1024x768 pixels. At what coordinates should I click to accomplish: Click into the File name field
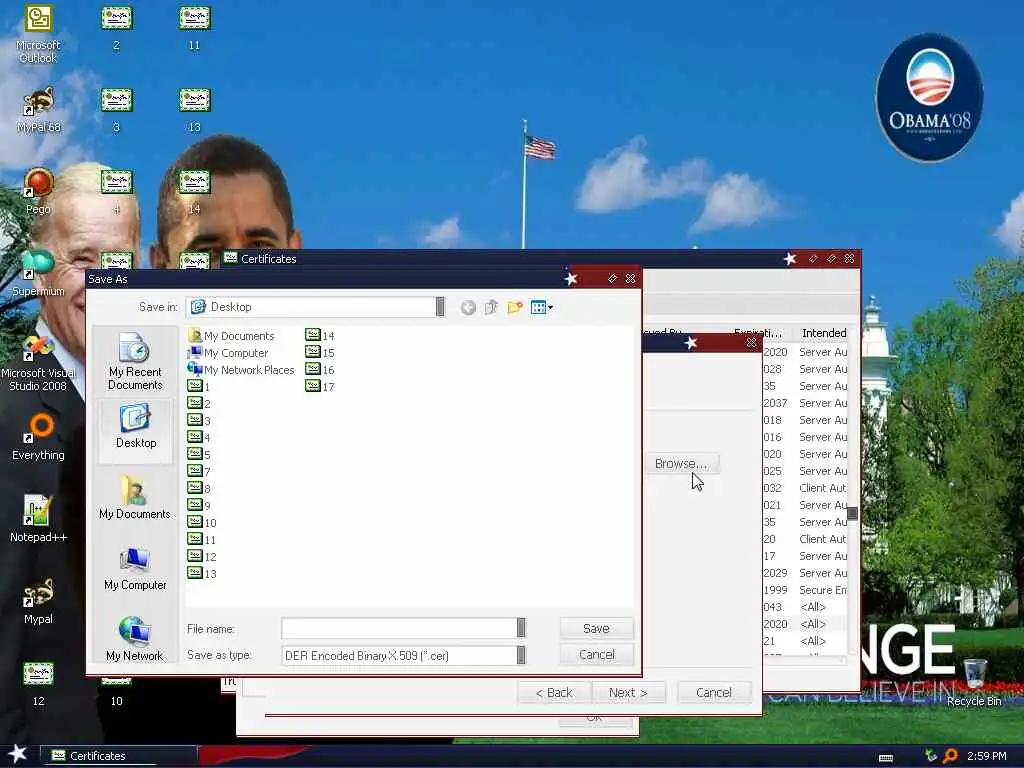pyautogui.click(x=399, y=628)
